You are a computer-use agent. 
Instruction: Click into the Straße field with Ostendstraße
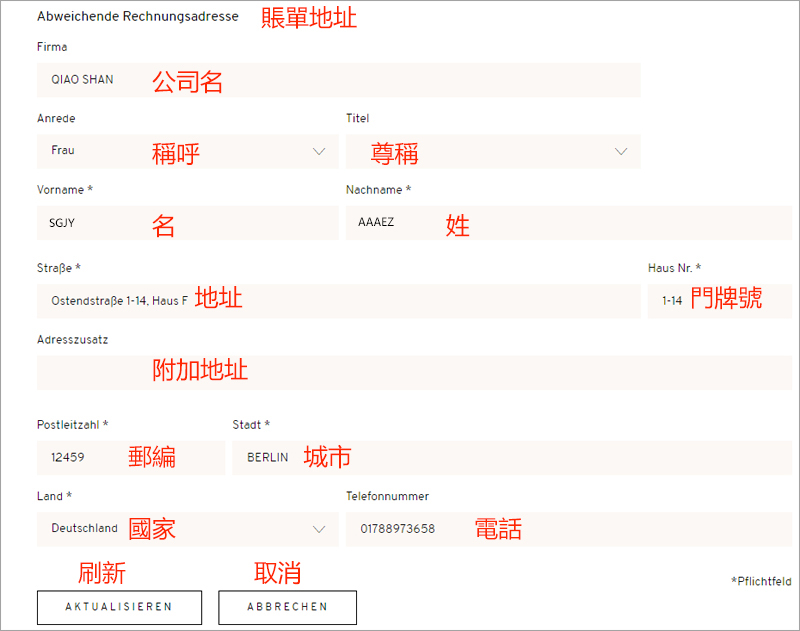click(x=338, y=301)
